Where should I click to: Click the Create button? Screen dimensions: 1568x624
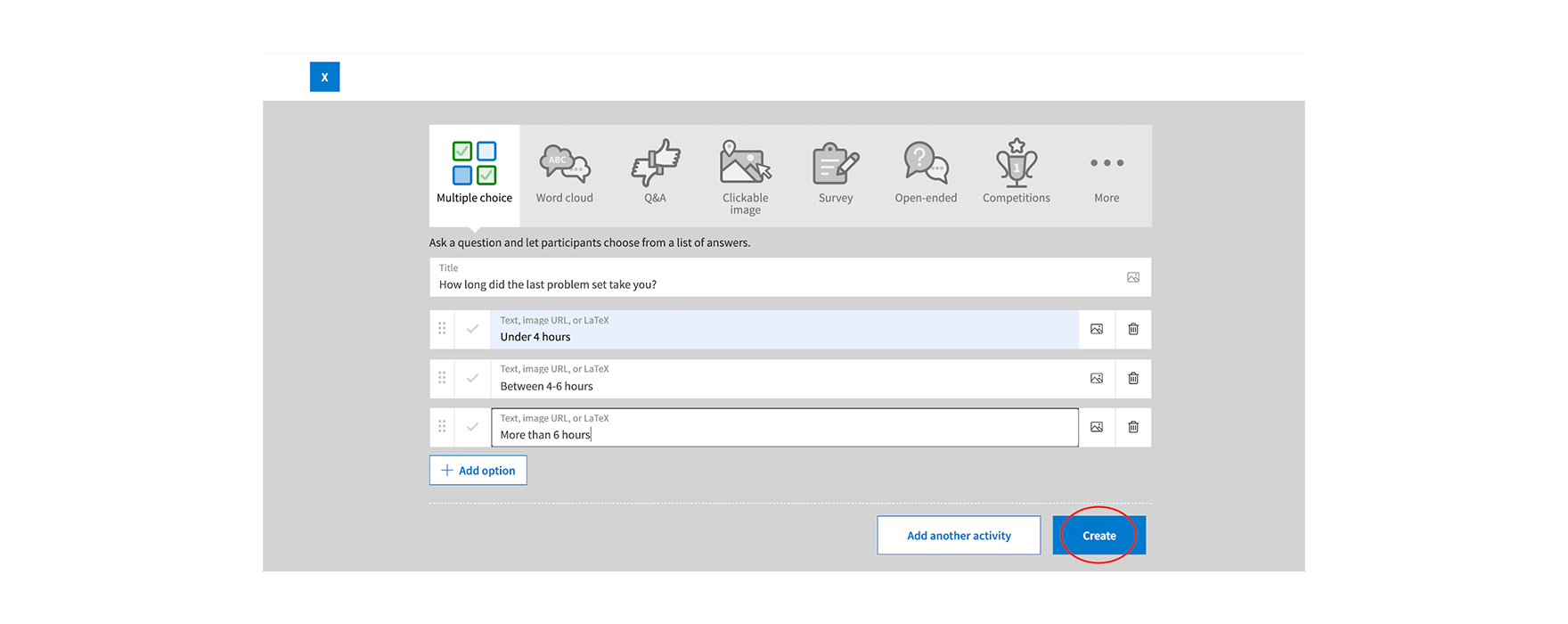pos(1098,536)
